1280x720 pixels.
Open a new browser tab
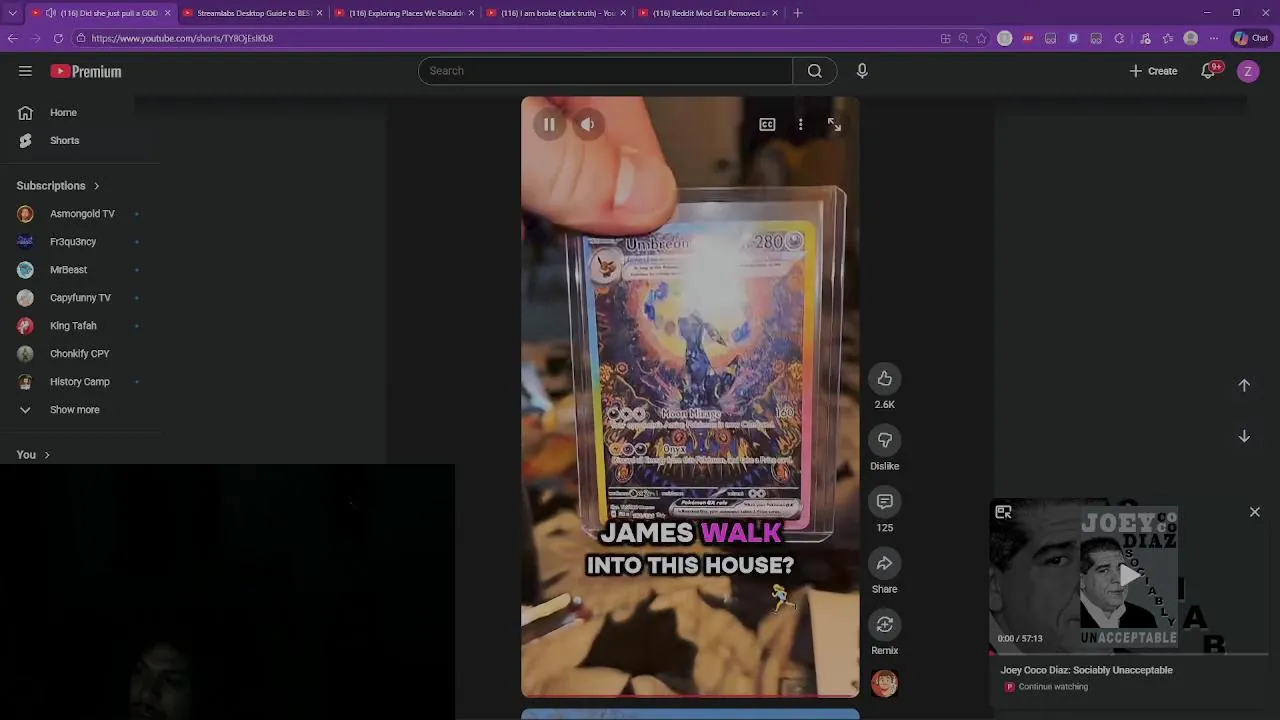coord(797,13)
